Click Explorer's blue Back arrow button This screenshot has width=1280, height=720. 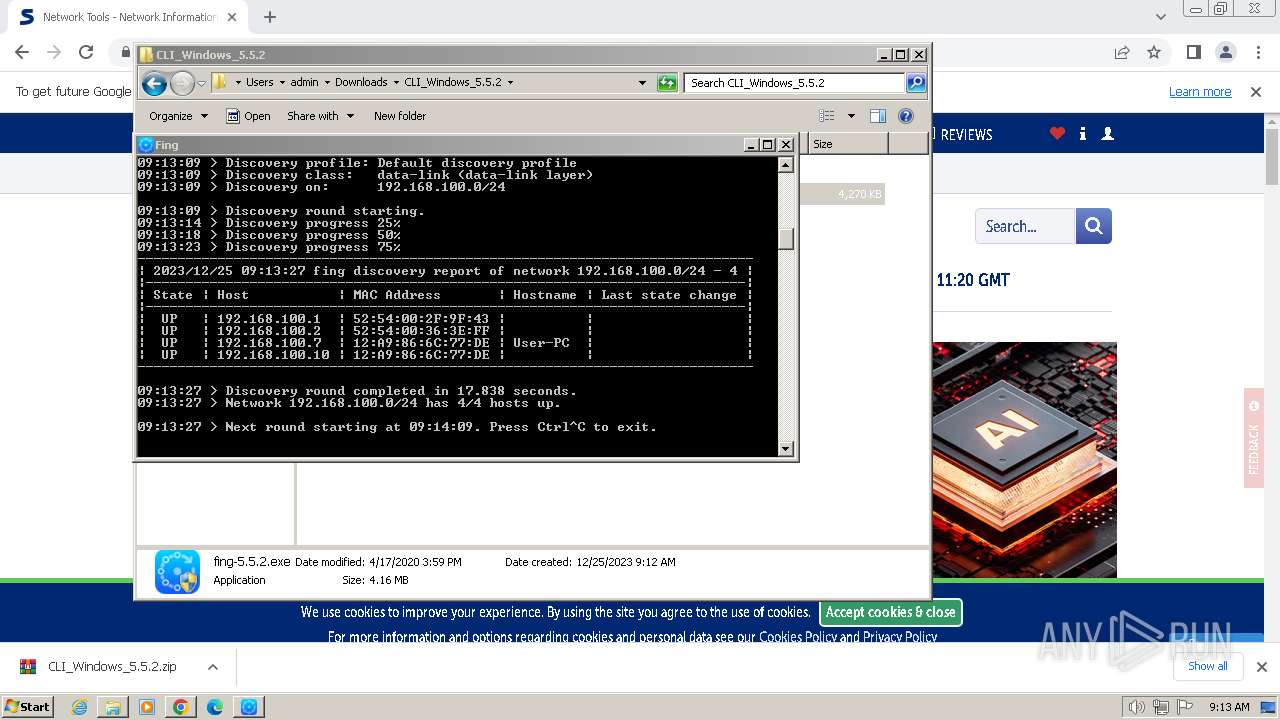pos(154,83)
